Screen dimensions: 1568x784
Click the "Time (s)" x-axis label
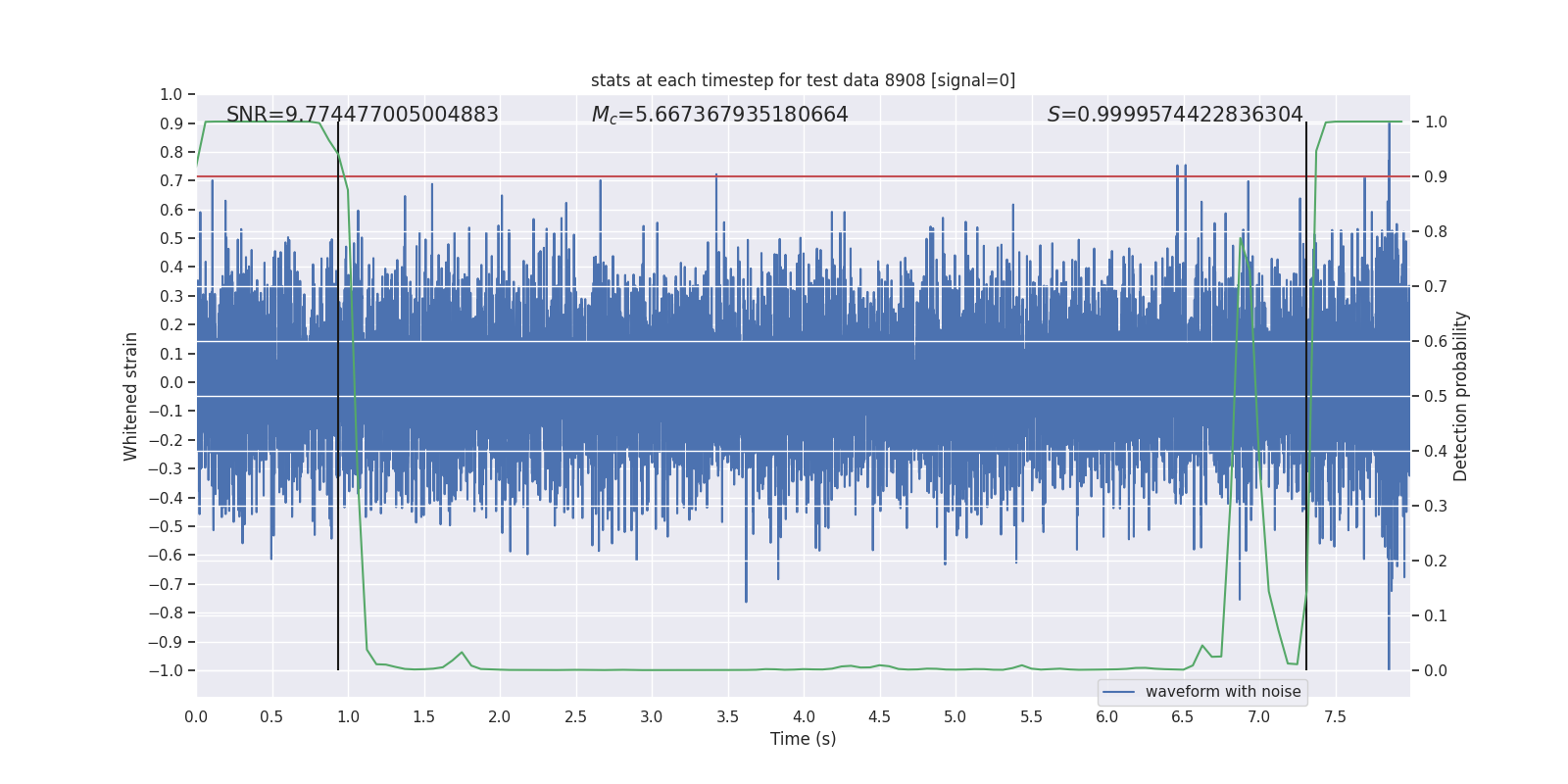point(803,739)
